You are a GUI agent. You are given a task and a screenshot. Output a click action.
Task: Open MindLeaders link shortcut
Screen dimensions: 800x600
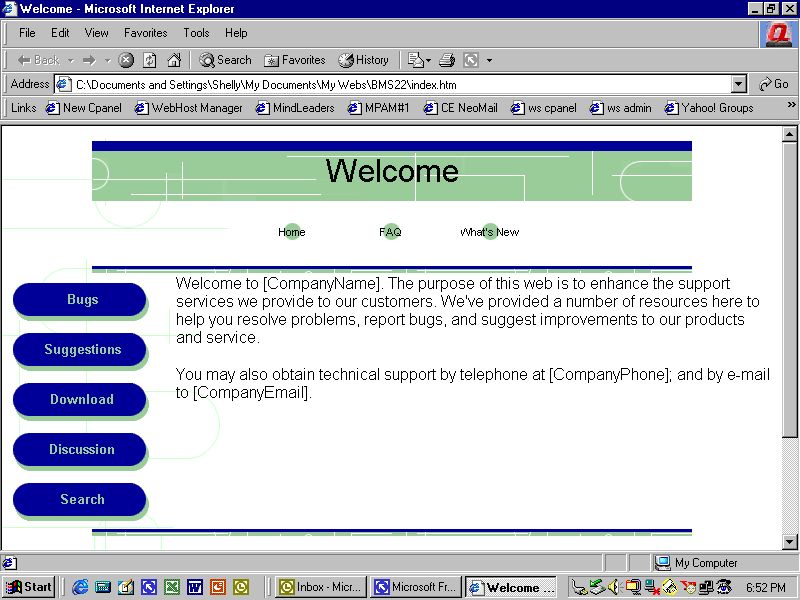click(x=295, y=108)
